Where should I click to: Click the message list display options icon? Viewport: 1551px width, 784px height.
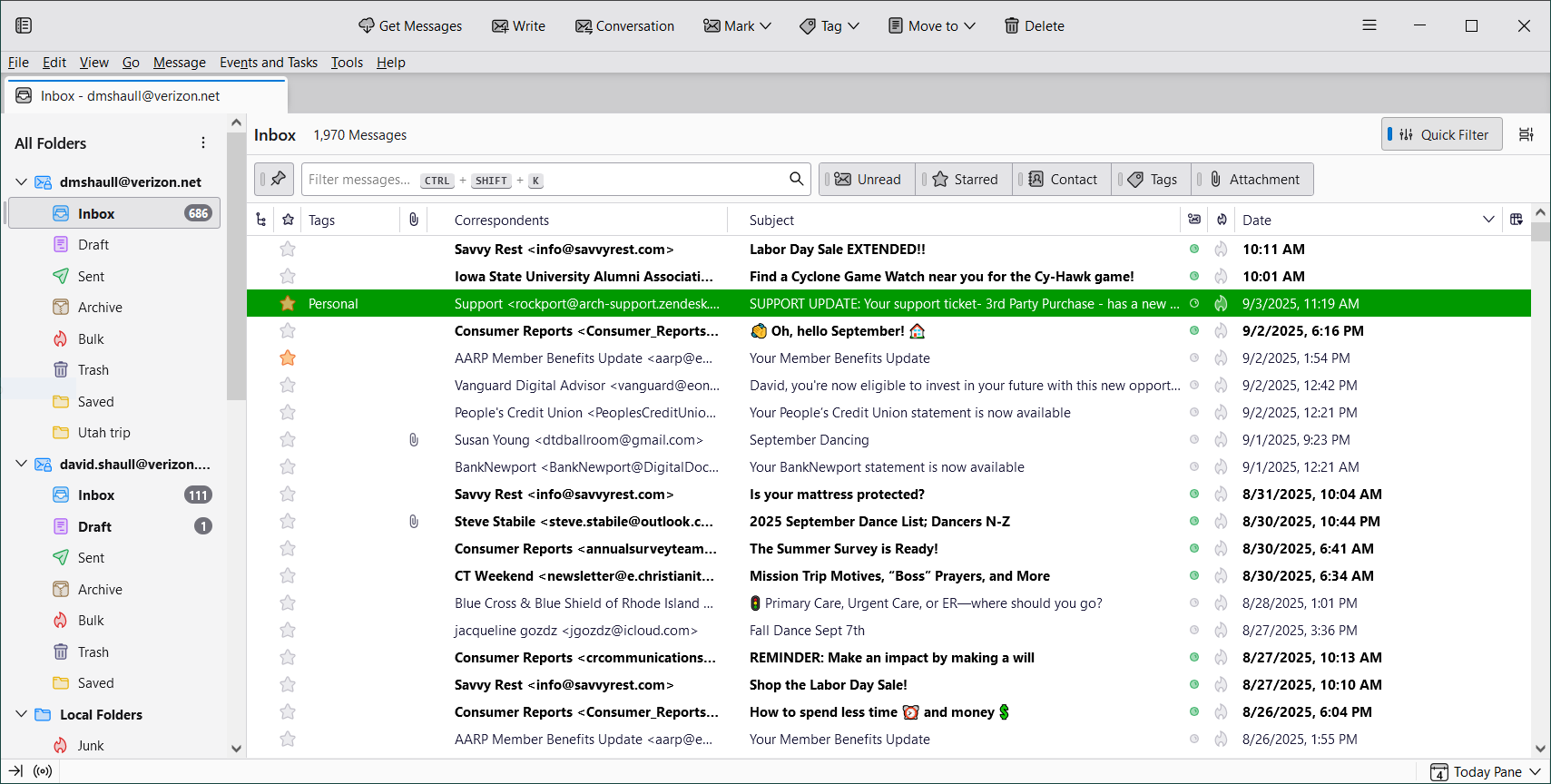[1526, 134]
